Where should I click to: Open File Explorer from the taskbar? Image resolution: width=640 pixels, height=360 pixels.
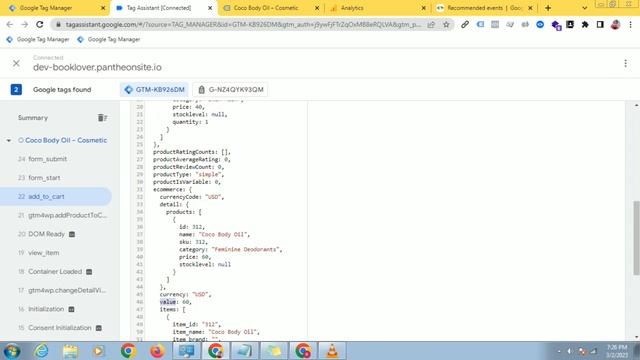tap(70, 351)
